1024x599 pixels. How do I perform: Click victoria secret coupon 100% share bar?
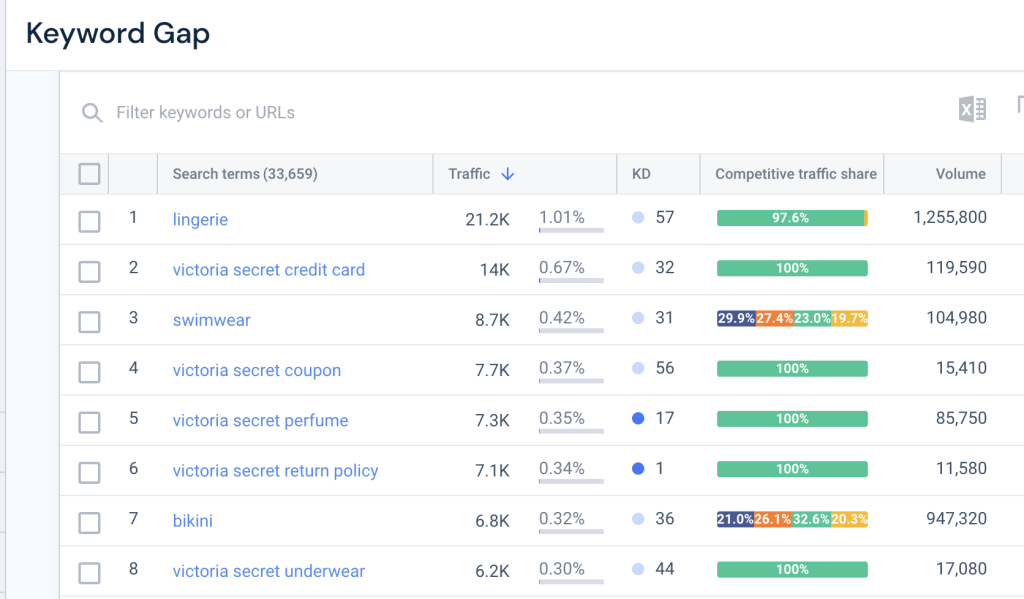click(792, 369)
